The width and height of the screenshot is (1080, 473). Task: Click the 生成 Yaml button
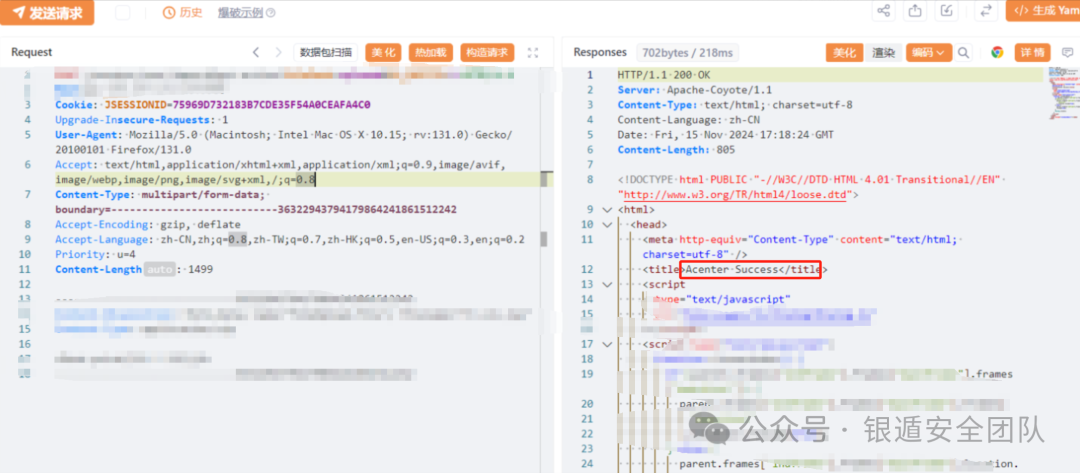[1043, 10]
